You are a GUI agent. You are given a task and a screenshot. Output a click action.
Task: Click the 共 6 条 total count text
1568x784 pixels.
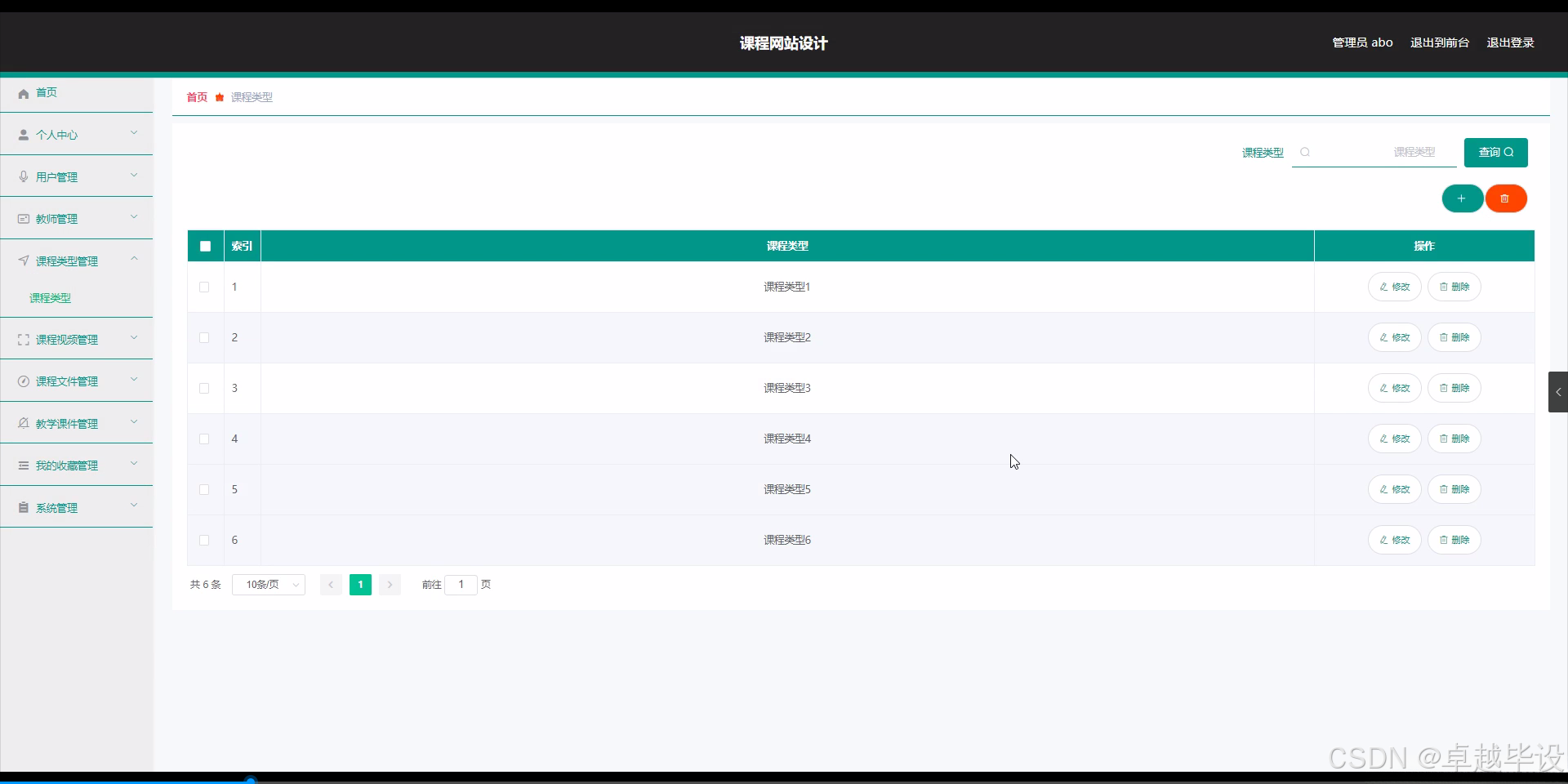tap(206, 585)
